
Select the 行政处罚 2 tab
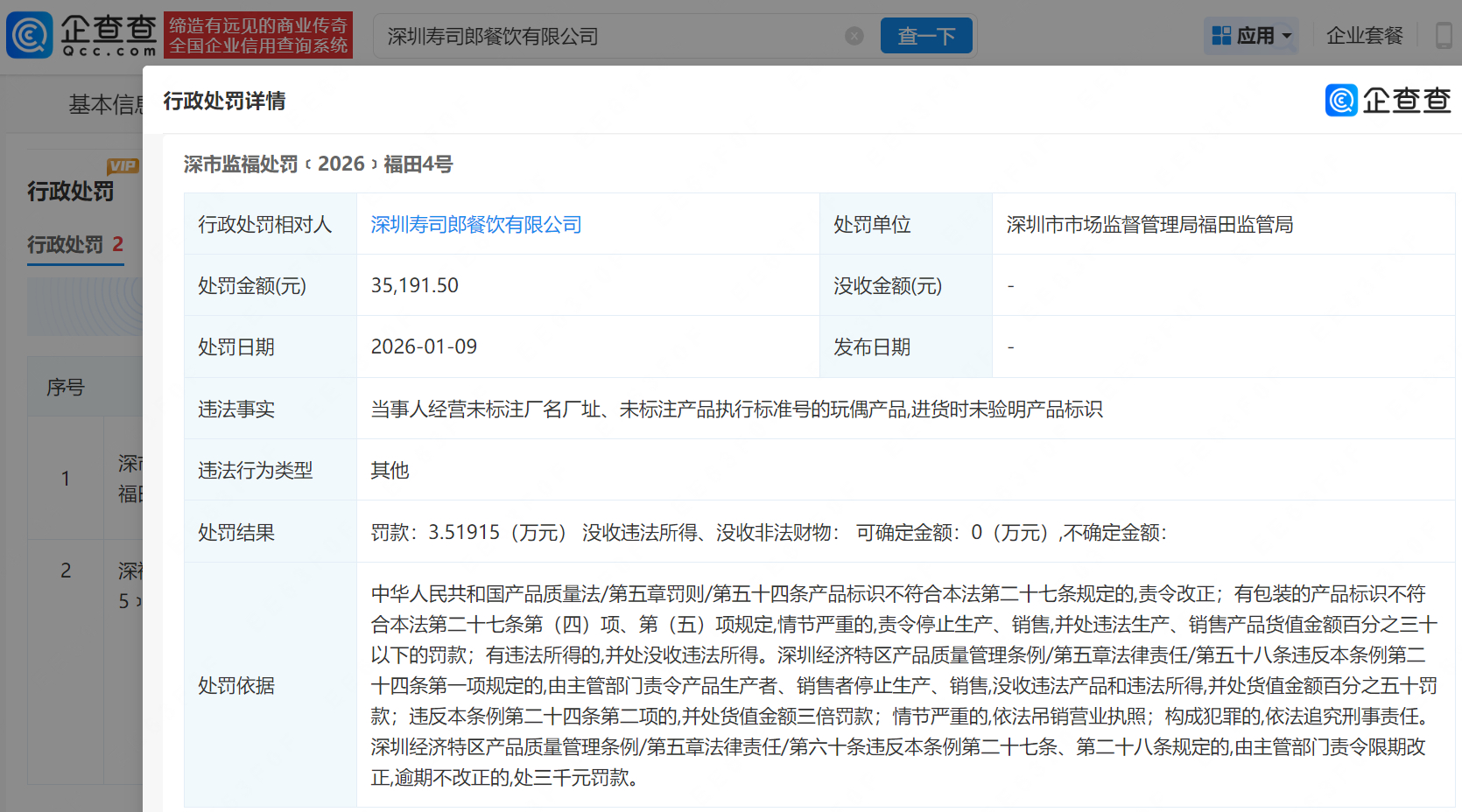coord(75,245)
